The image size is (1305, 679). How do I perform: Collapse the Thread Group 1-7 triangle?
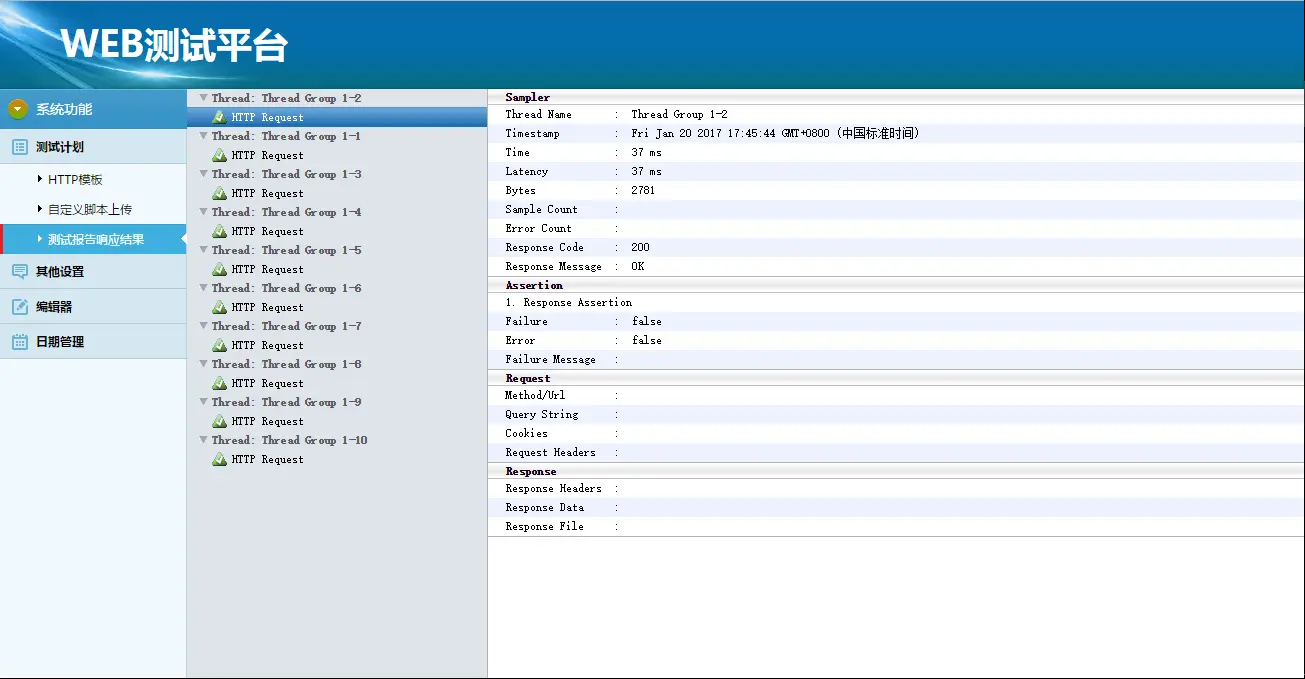click(x=203, y=326)
